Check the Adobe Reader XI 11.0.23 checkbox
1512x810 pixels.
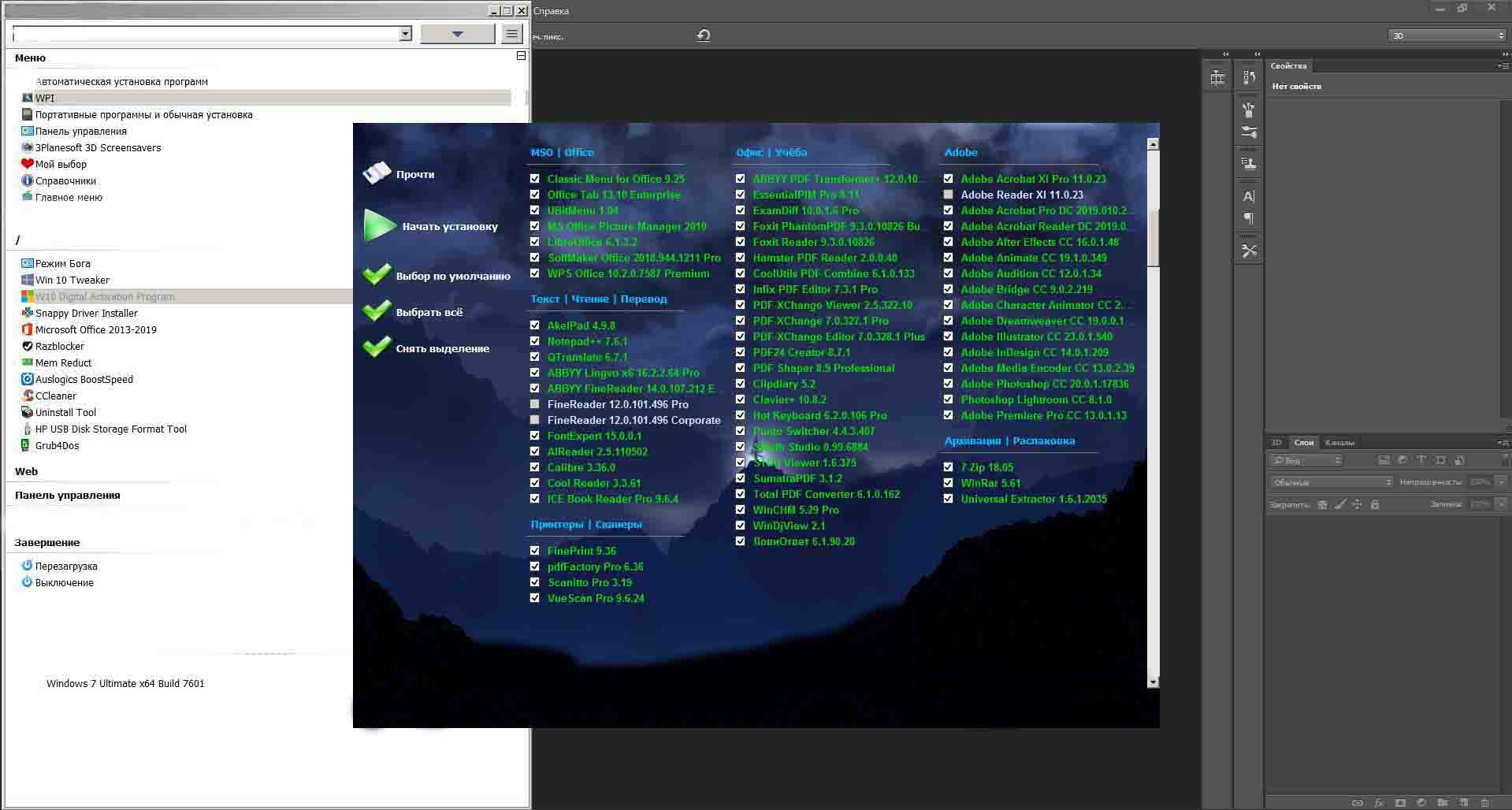click(x=948, y=195)
